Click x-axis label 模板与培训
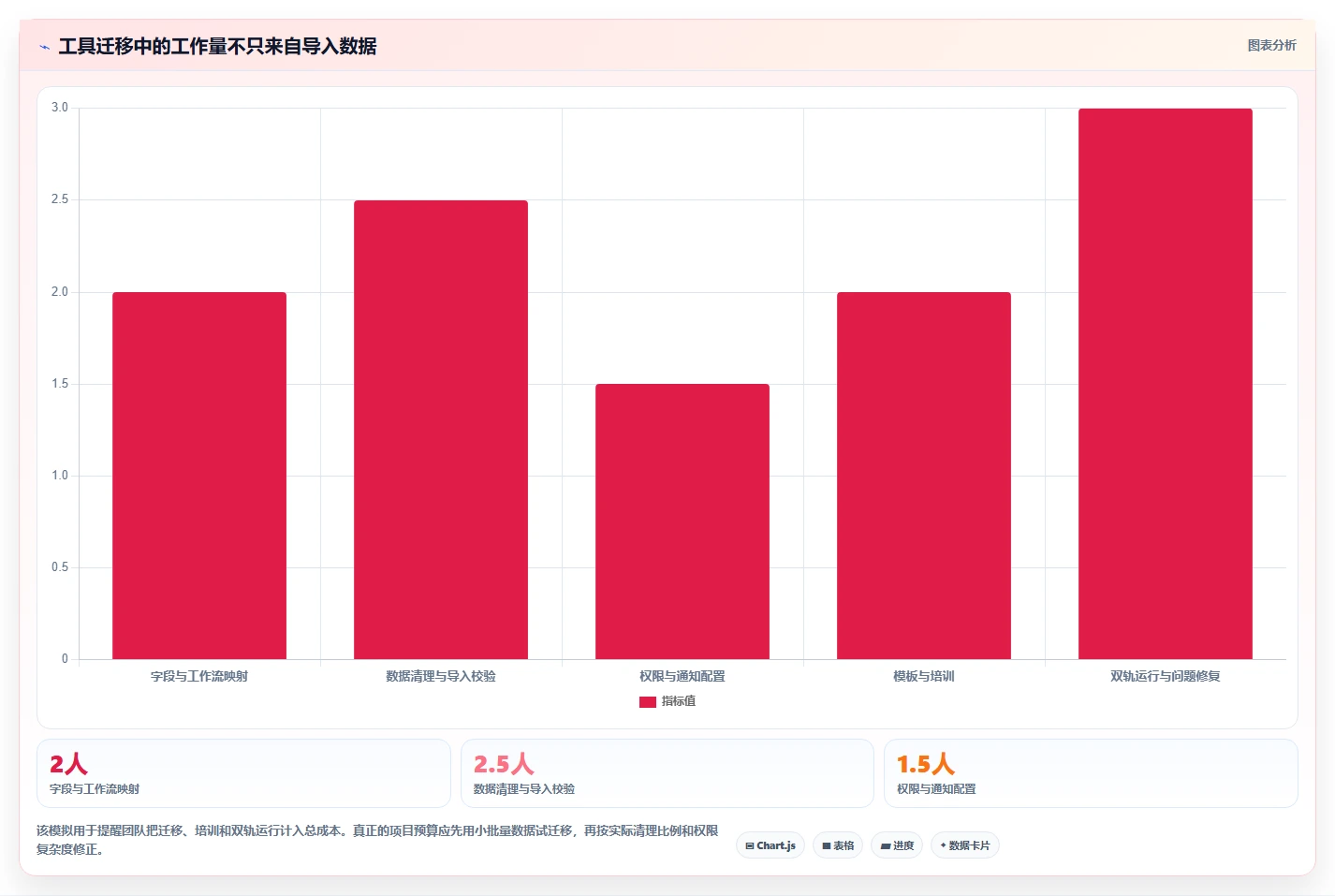This screenshot has width=1335, height=896. [924, 676]
